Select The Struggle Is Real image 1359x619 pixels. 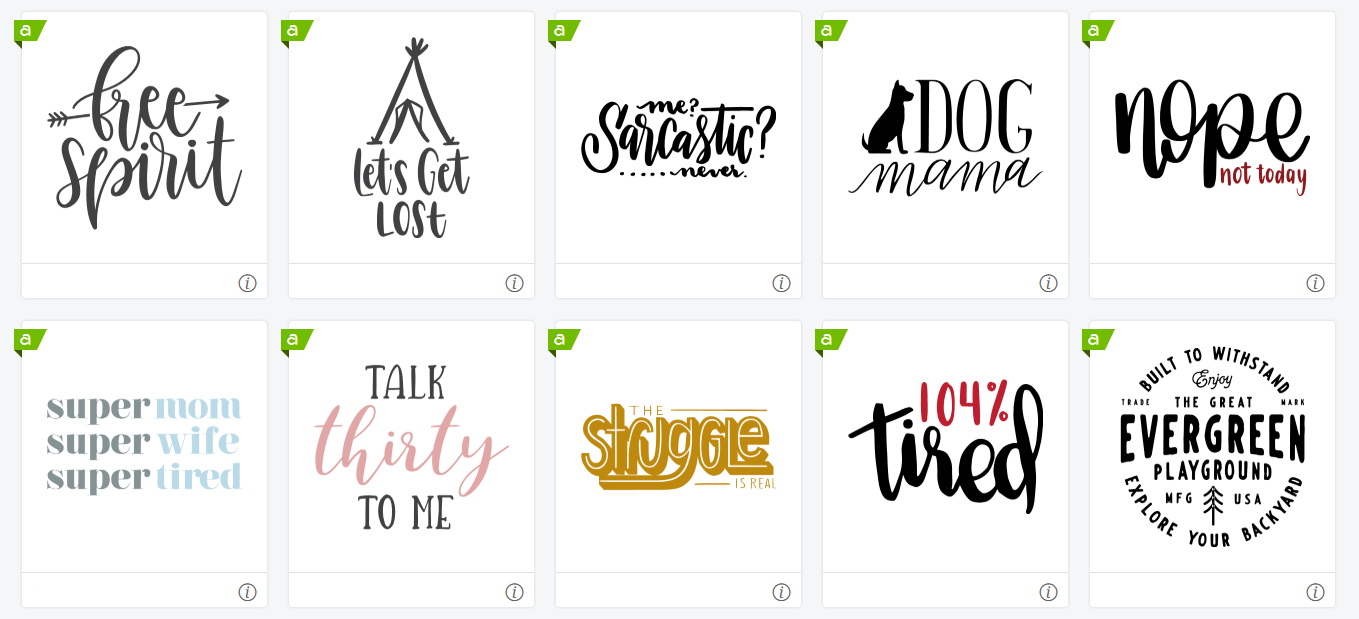(x=678, y=447)
